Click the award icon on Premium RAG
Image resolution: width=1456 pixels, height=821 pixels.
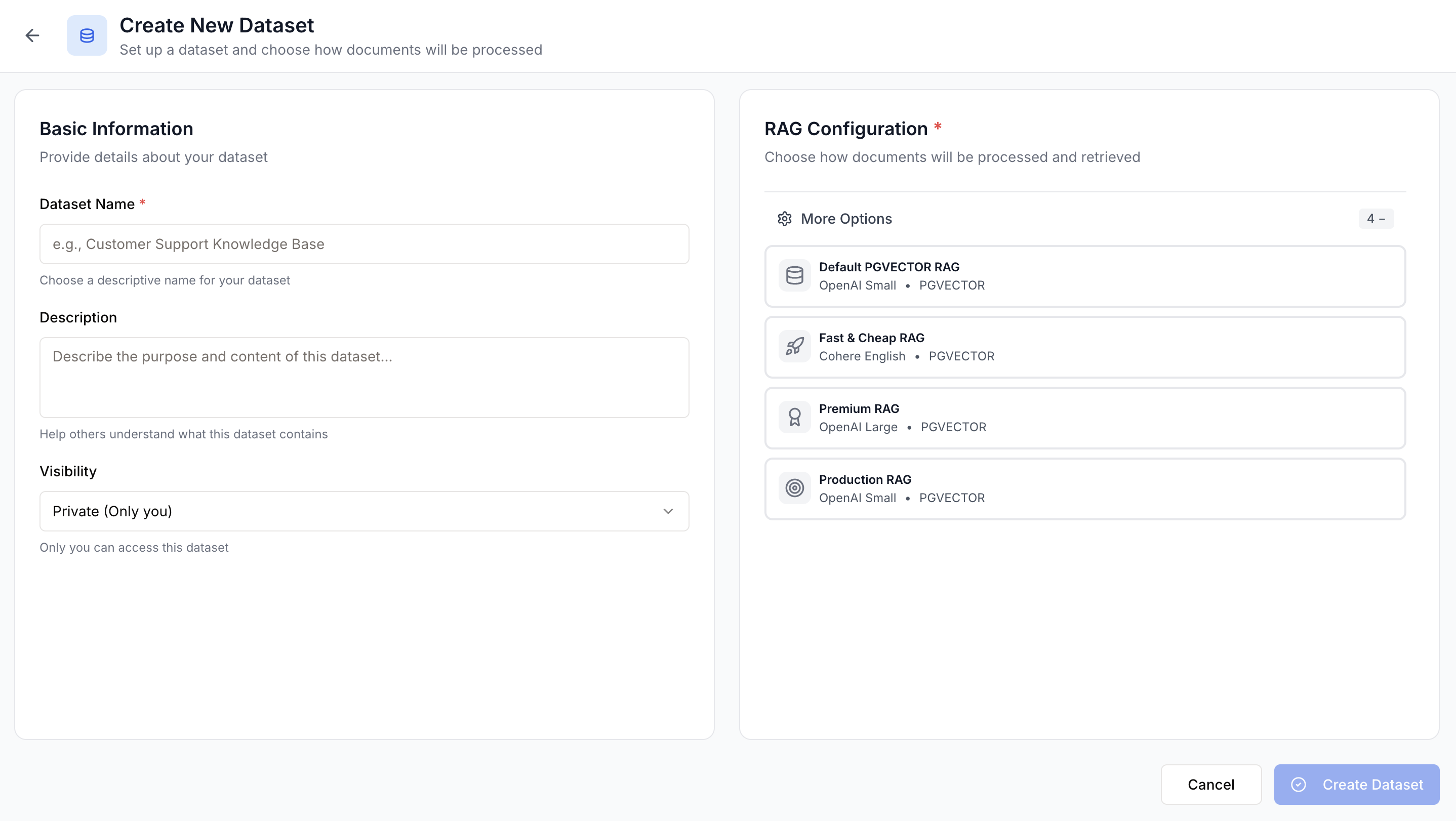coord(794,417)
